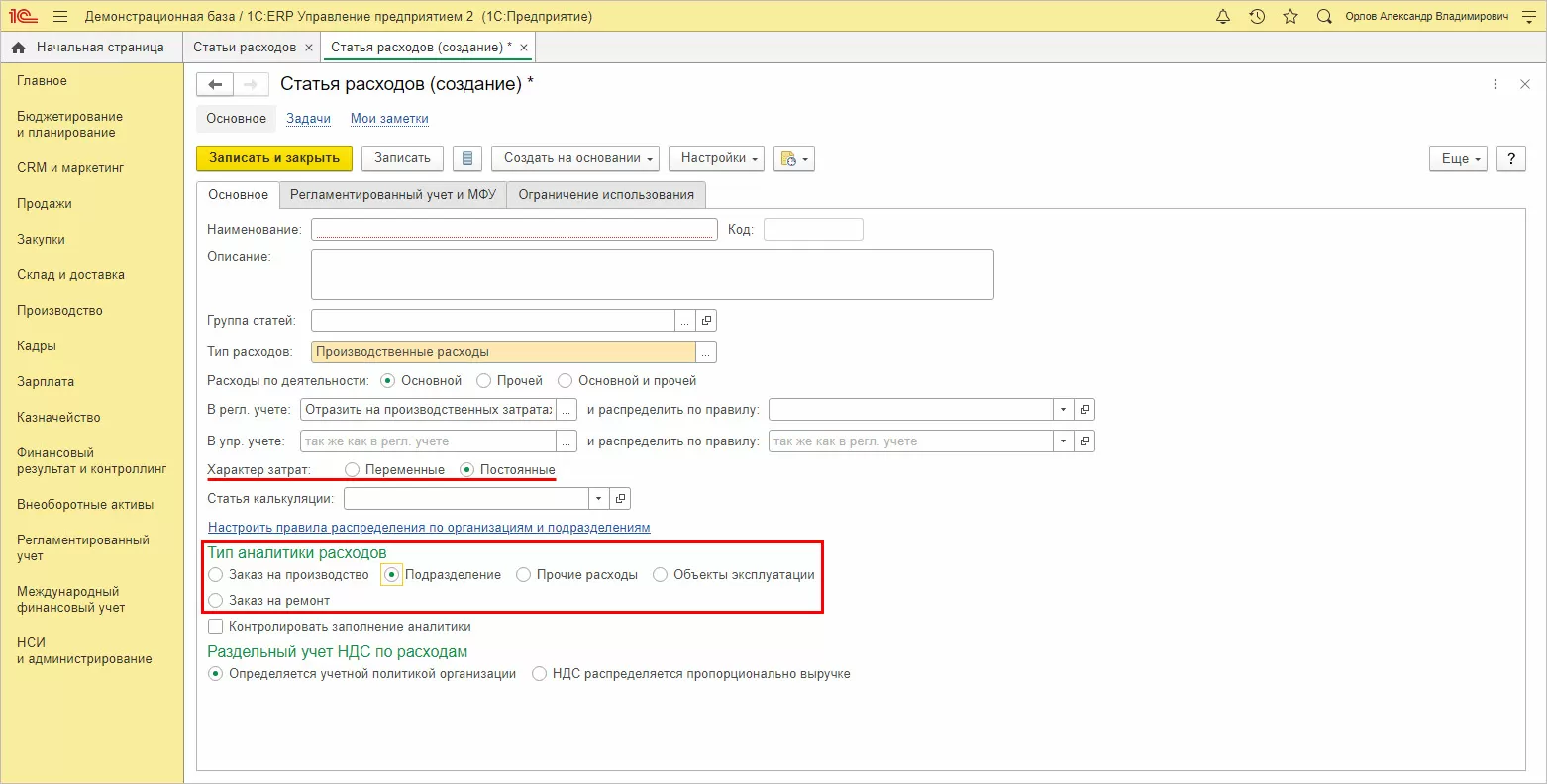Open Казначейство section in sidebar
Viewport: 1547px width, 784px height.
pyautogui.click(x=58, y=418)
